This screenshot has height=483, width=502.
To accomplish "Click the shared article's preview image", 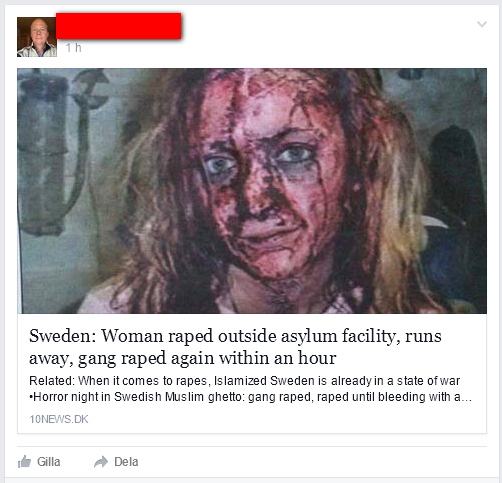I will (252, 191).
